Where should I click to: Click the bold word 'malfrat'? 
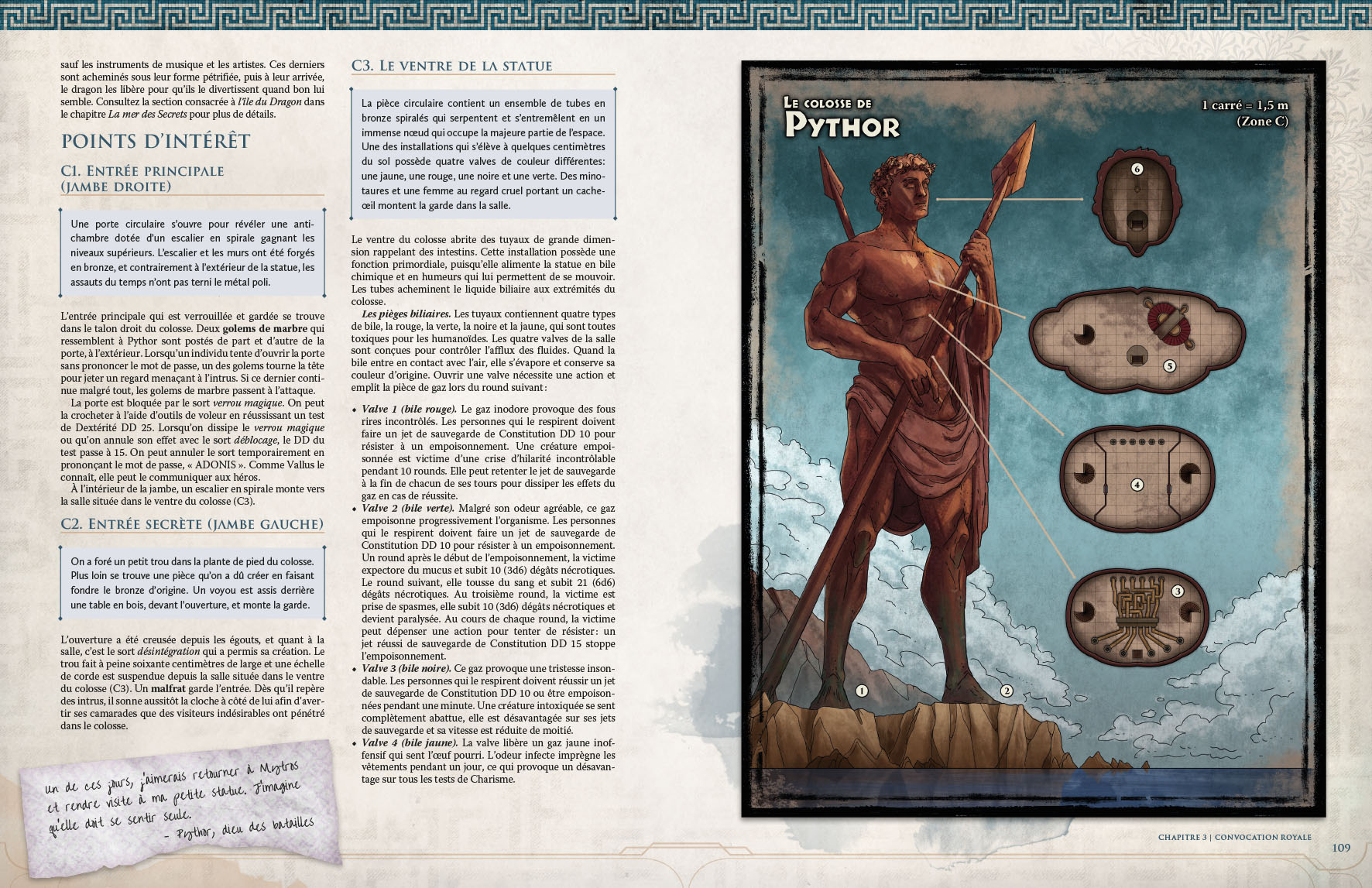pyautogui.click(x=170, y=688)
